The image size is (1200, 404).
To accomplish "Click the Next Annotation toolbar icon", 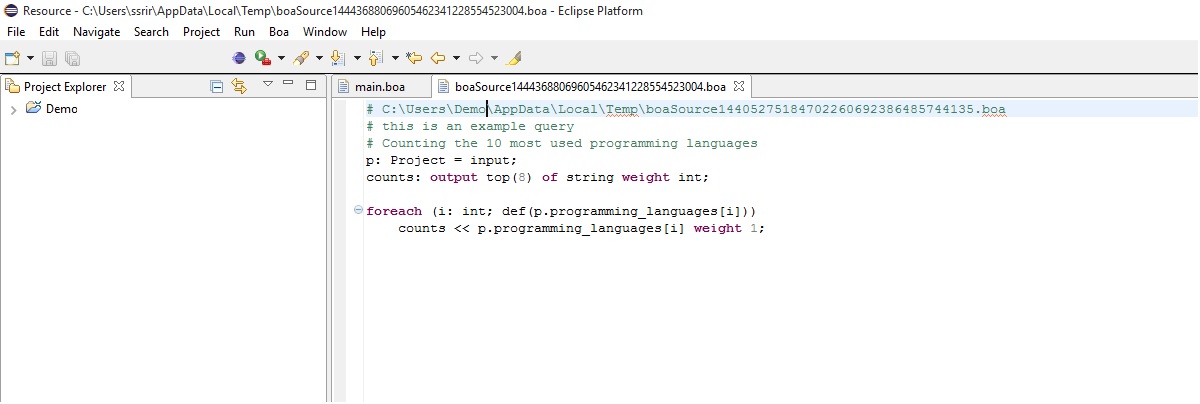I will [x=338, y=59].
